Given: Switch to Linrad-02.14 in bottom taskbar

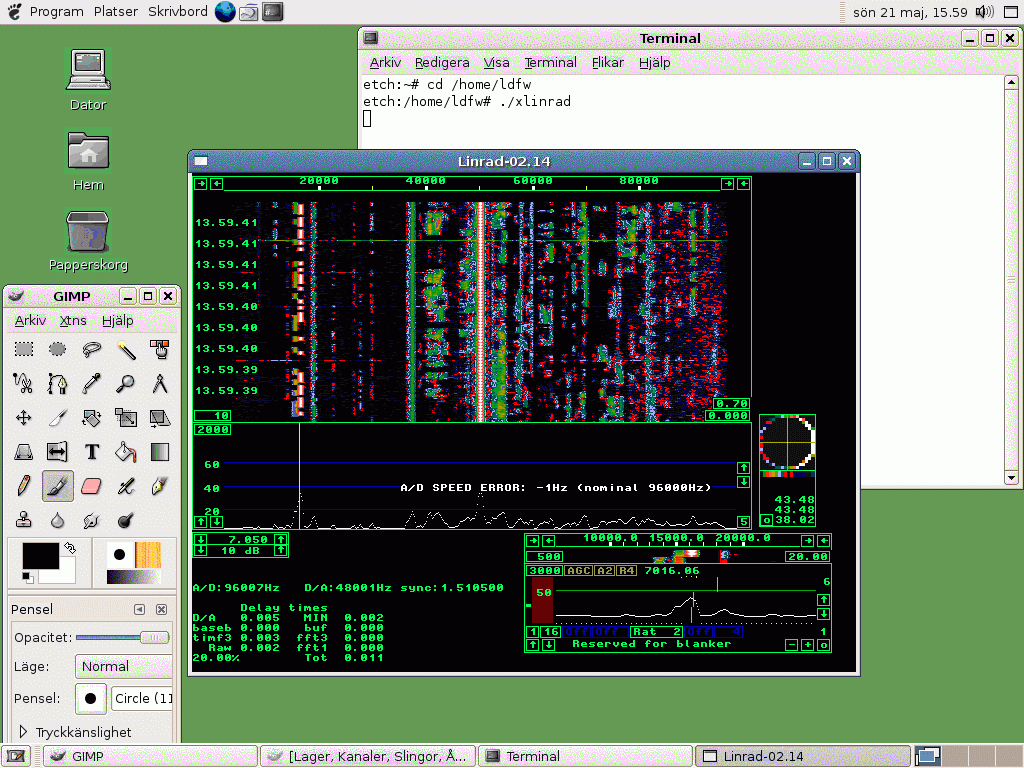Looking at the screenshot, I should pyautogui.click(x=803, y=756).
